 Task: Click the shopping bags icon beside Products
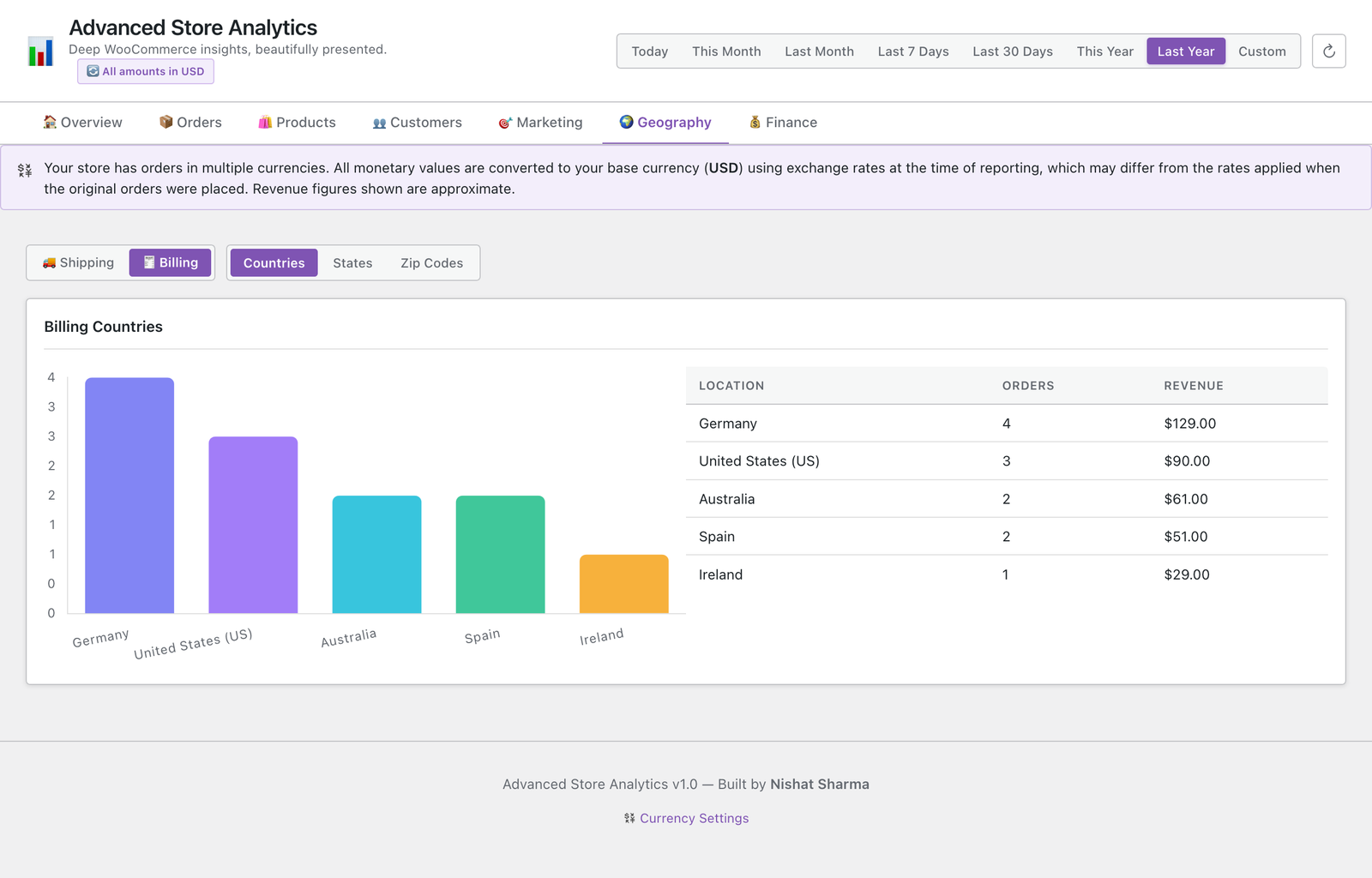point(266,123)
